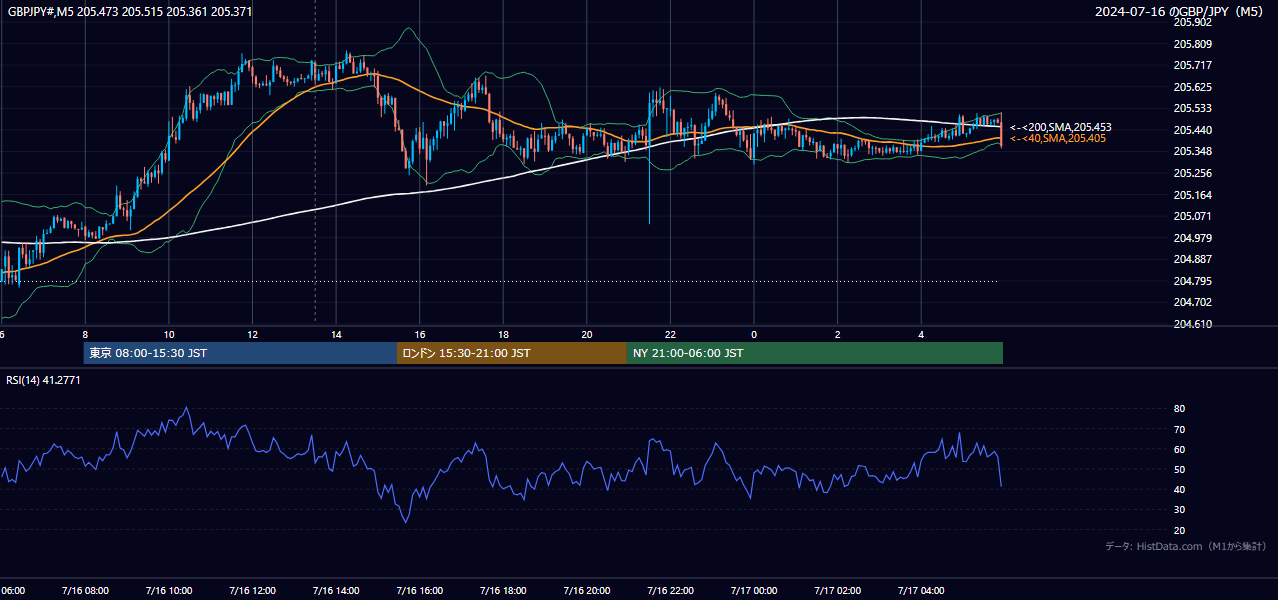The width and height of the screenshot is (1278, 600).
Task: Click hour label 12 under the price chart
Action: (x=252, y=335)
